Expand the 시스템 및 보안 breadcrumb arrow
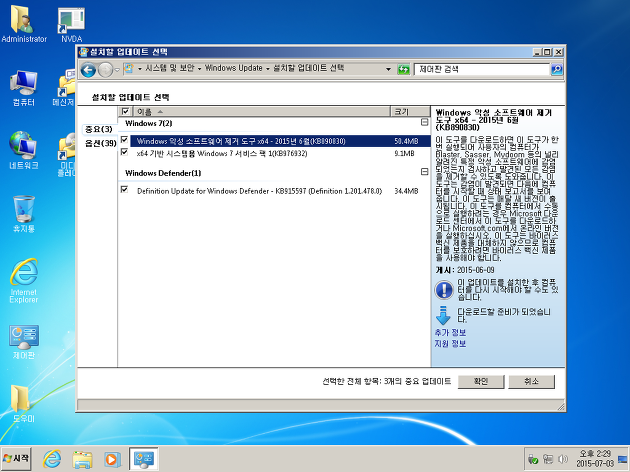 (x=199, y=69)
